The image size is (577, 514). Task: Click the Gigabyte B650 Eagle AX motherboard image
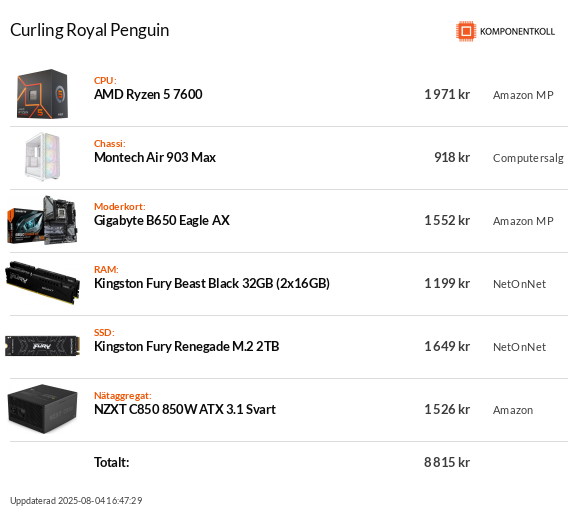(x=42, y=220)
